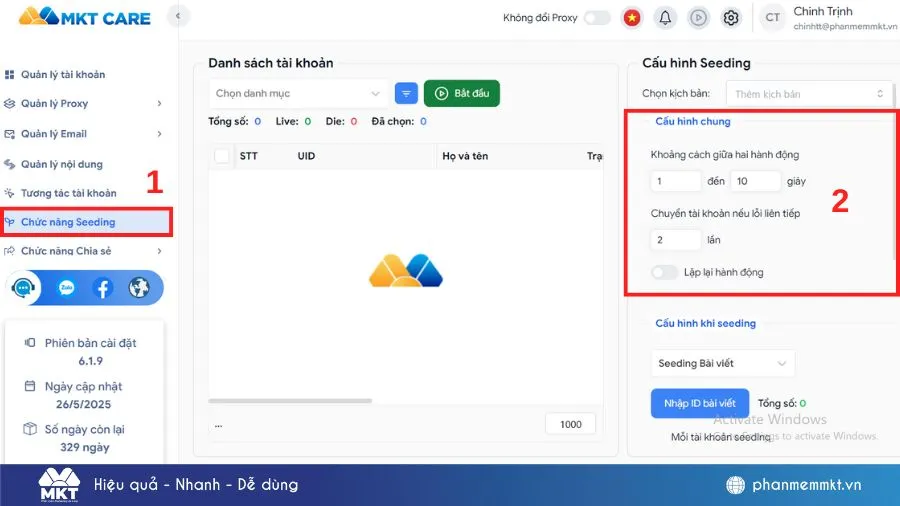Click the horizontal scrollbar under the table
Viewport: 900px width, 506px height.
[x=290, y=400]
